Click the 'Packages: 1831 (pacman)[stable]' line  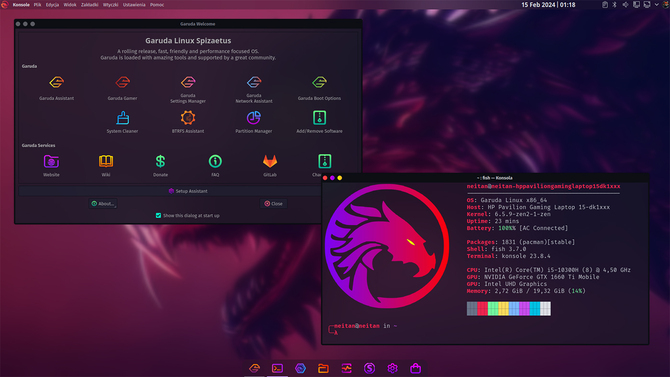click(x=521, y=242)
